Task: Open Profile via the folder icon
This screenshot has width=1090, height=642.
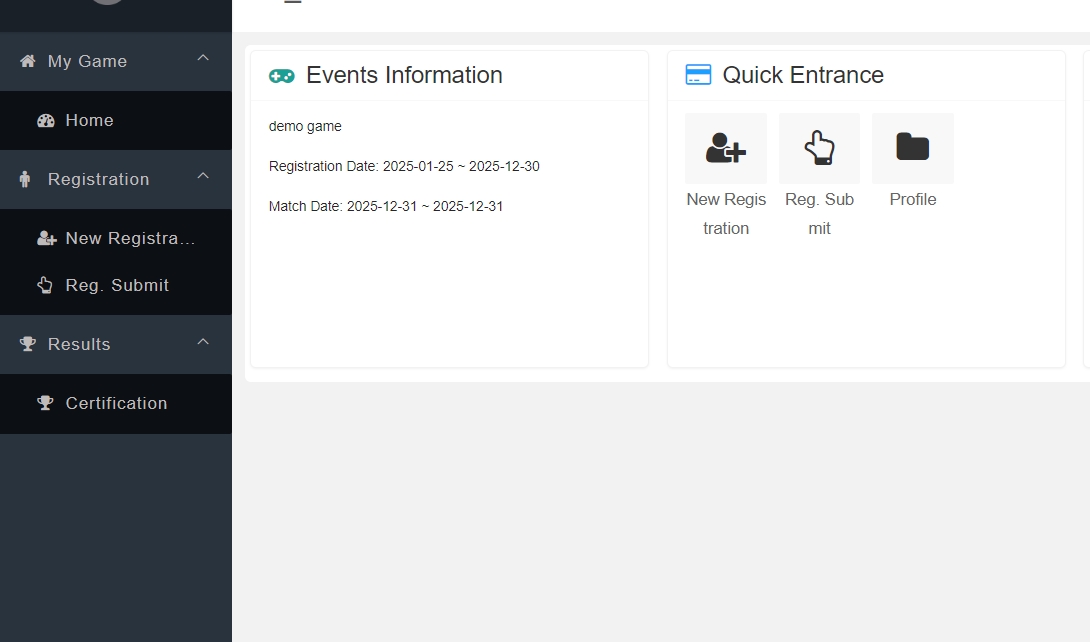Action: coord(912,147)
